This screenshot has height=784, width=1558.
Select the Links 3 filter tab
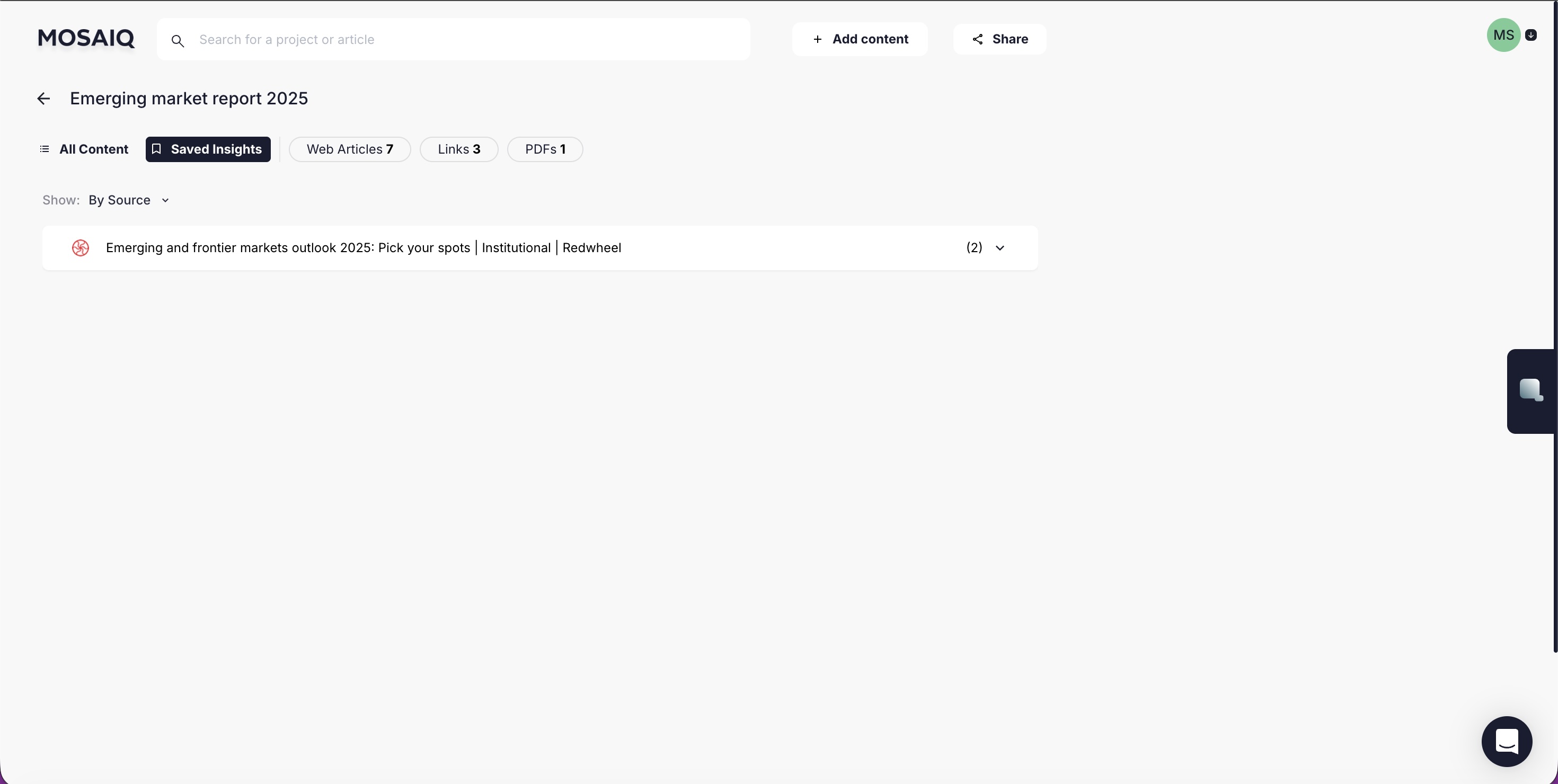pyautogui.click(x=458, y=149)
